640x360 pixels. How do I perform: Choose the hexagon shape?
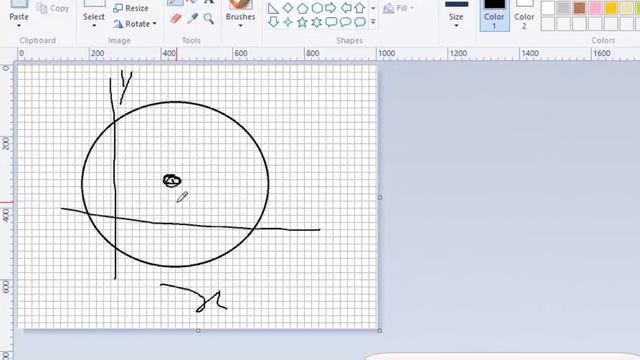coord(317,8)
